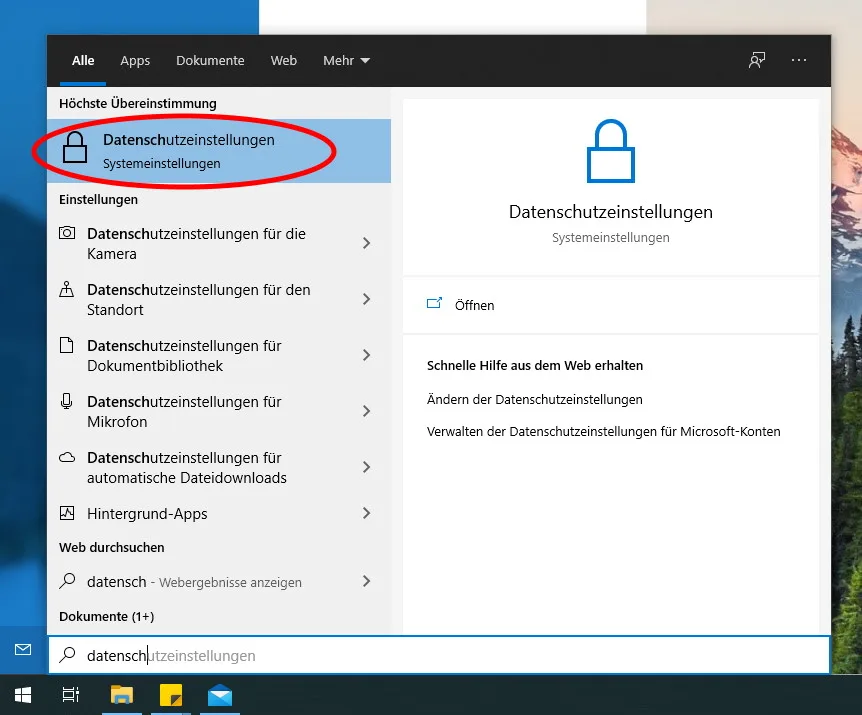
Task: Launch File Explorer from the taskbar
Action: click(121, 694)
